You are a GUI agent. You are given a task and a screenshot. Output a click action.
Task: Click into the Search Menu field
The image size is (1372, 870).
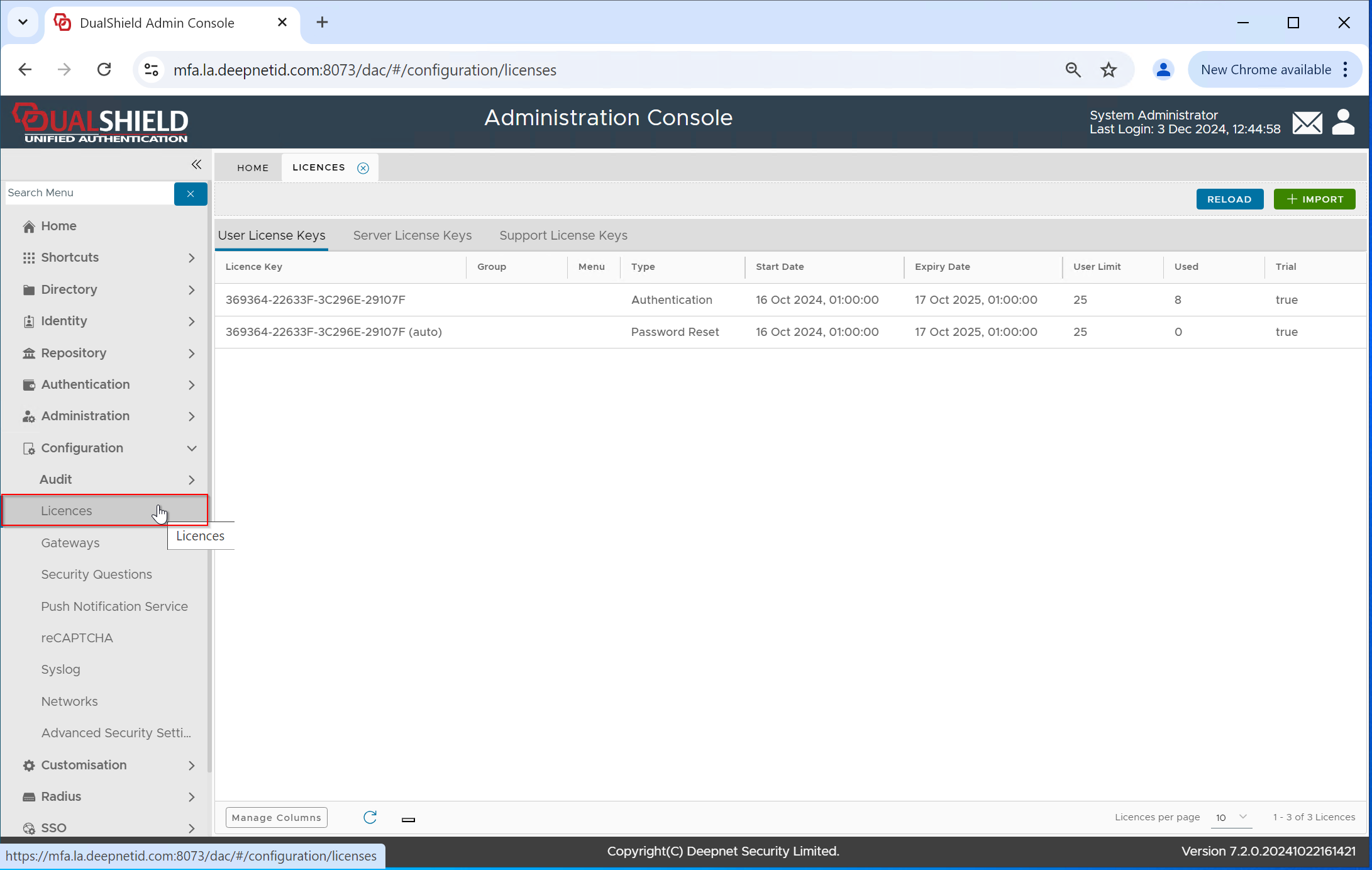click(x=88, y=193)
